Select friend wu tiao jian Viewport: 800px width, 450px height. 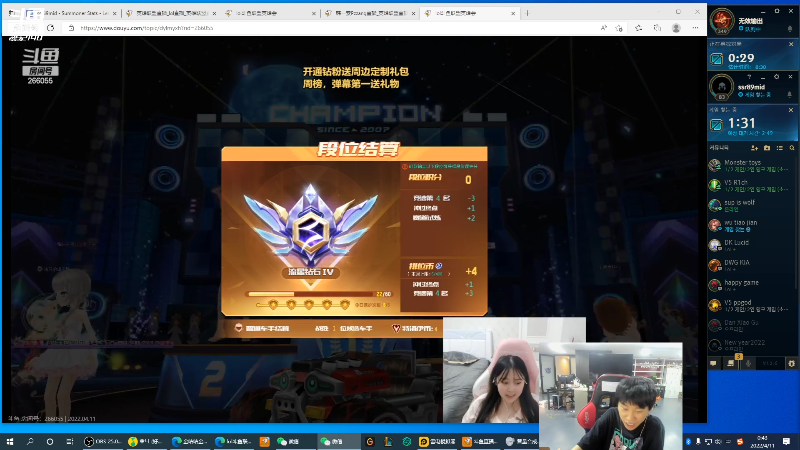pyautogui.click(x=752, y=226)
